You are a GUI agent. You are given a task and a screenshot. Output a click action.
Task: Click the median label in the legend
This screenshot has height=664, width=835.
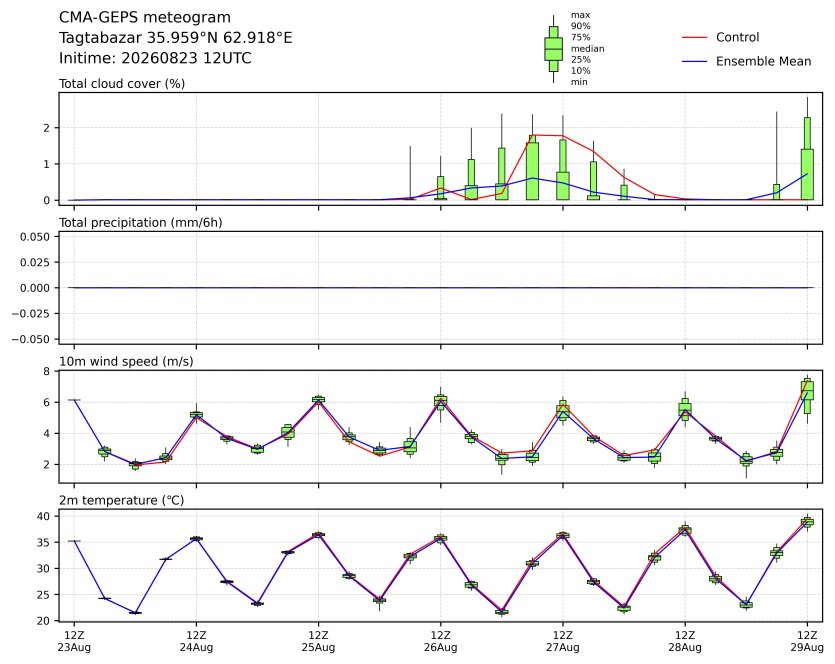click(x=587, y=48)
